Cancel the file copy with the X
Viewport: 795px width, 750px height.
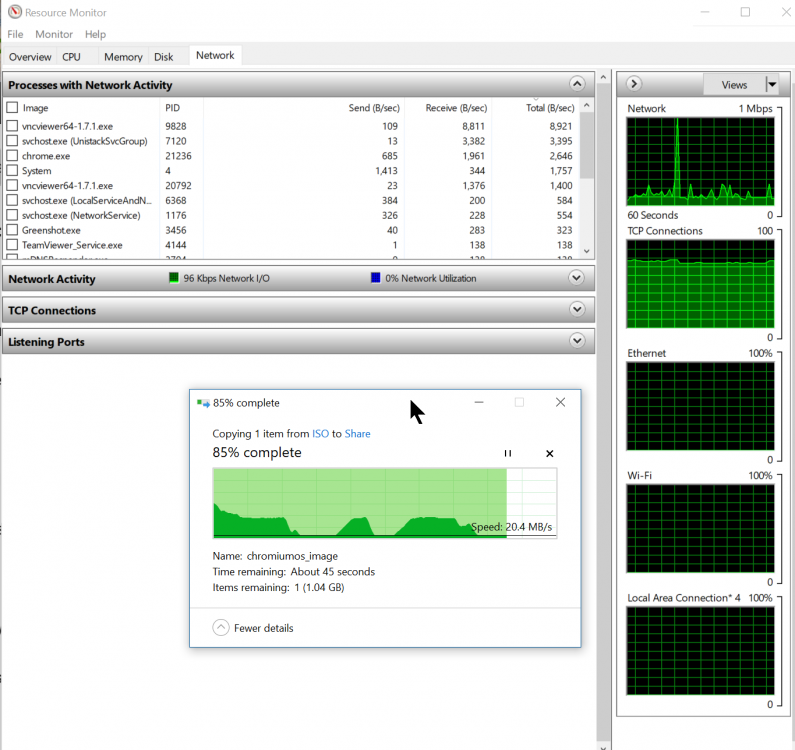coord(550,453)
